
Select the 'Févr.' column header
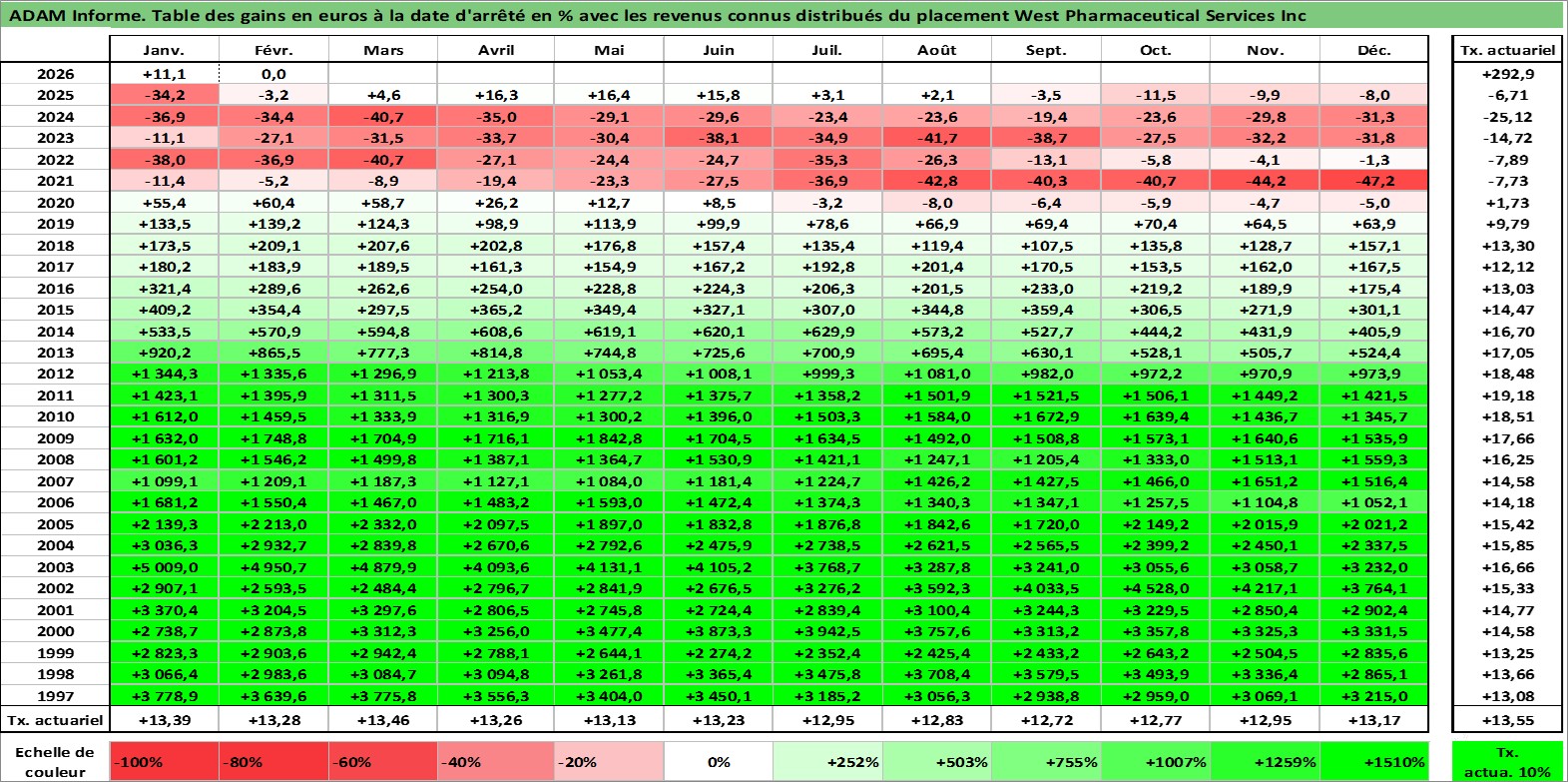click(x=273, y=50)
